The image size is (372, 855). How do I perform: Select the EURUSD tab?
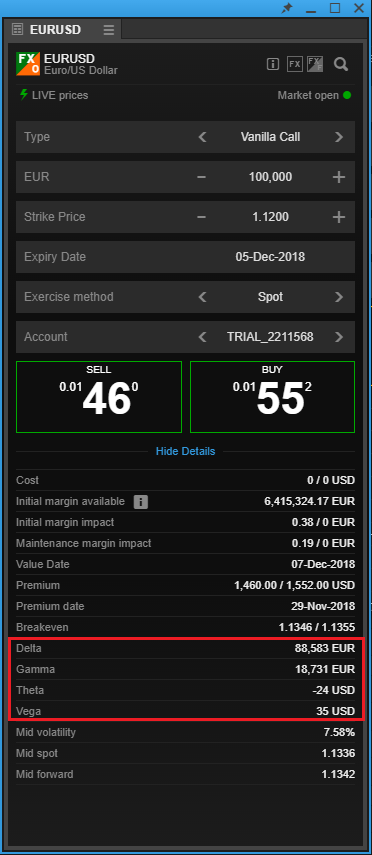(55, 29)
